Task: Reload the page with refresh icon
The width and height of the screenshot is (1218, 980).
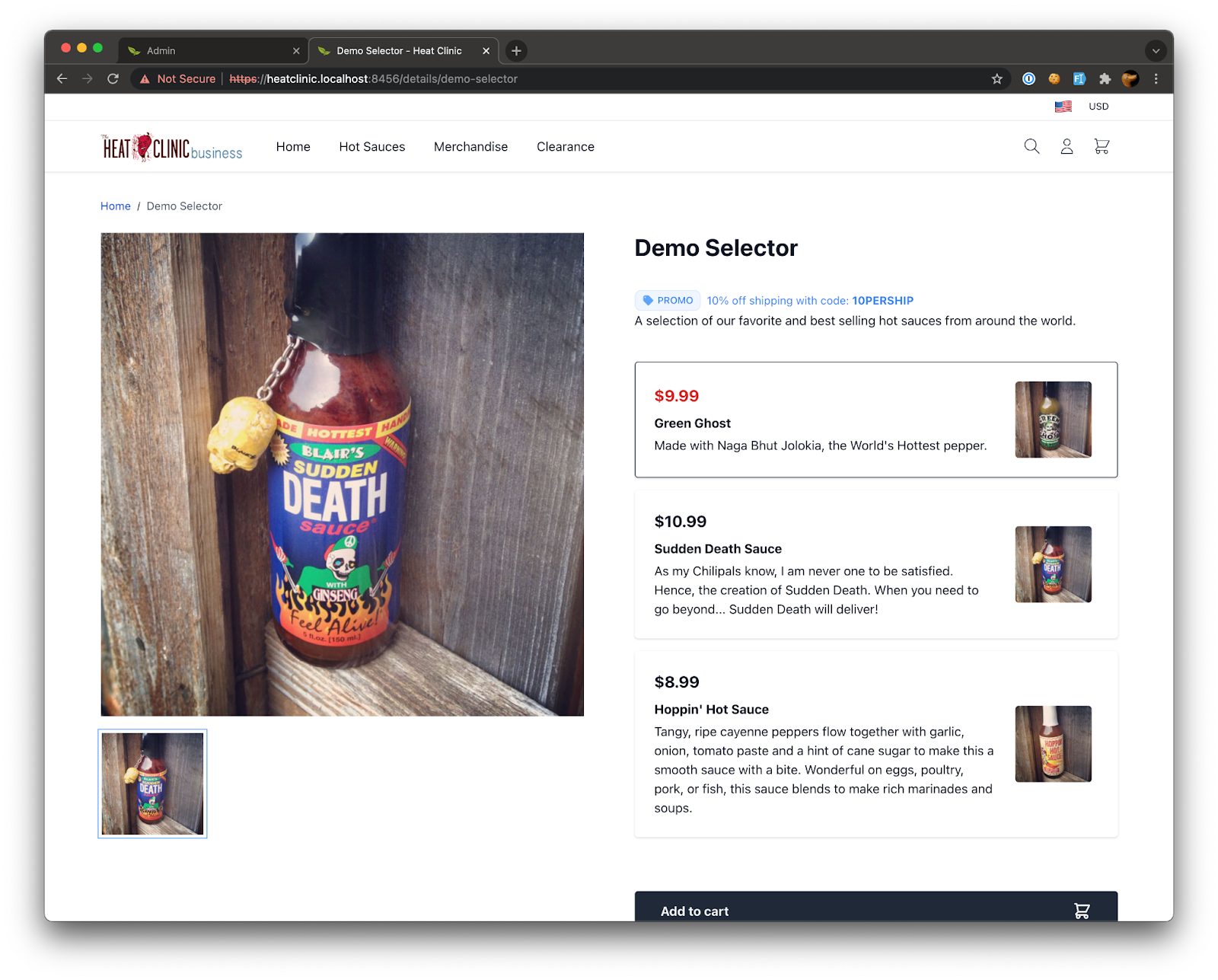Action: (x=113, y=78)
